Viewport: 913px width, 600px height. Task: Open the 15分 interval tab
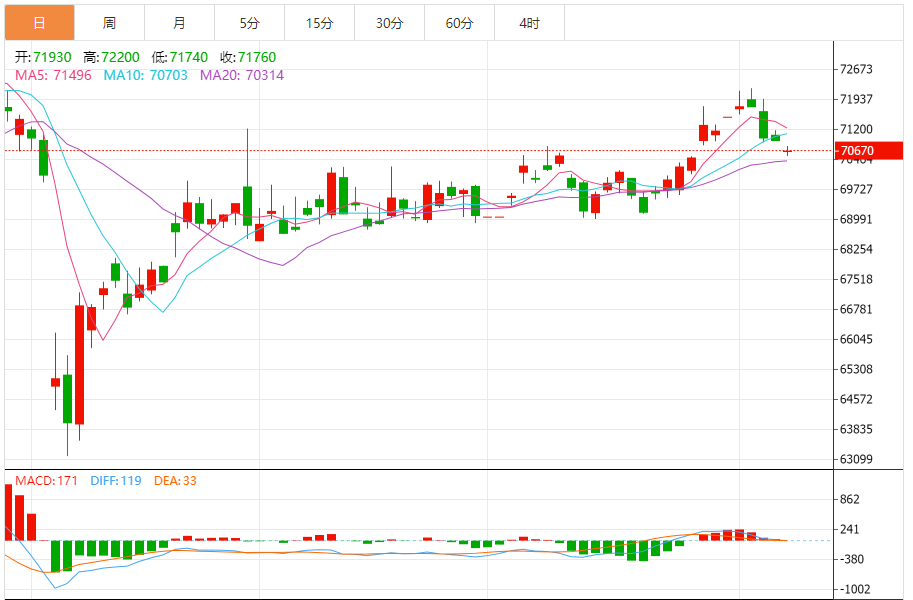point(319,23)
